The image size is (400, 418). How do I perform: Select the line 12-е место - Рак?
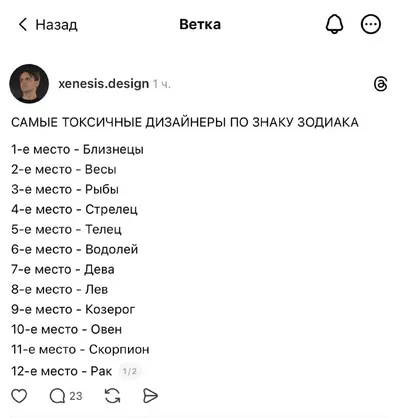click(61, 371)
